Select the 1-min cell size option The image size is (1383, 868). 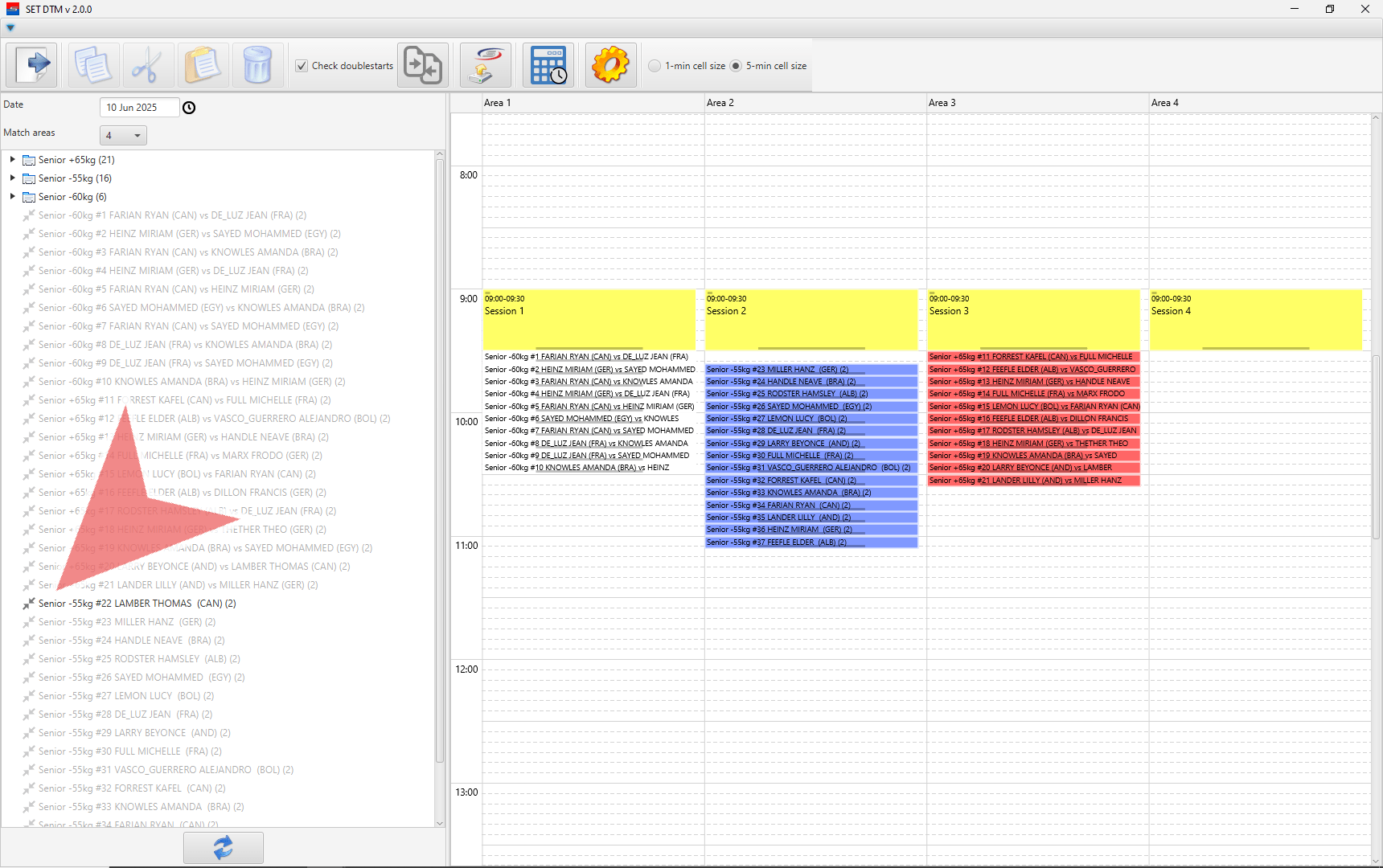[x=655, y=66]
